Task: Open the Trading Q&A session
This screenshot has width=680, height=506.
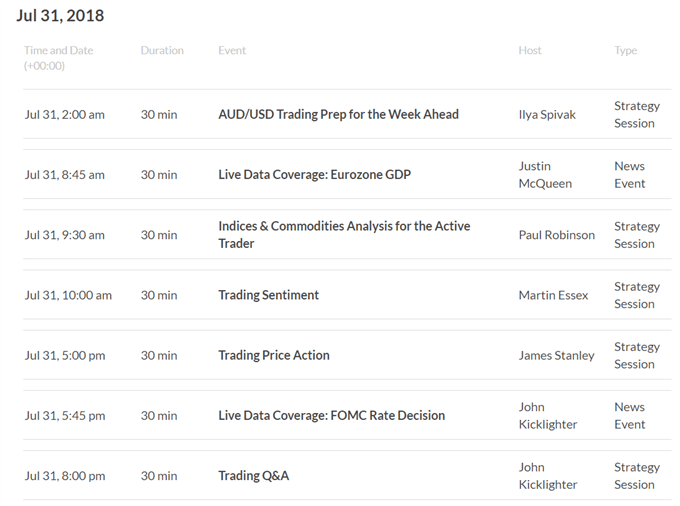Action: click(x=253, y=476)
